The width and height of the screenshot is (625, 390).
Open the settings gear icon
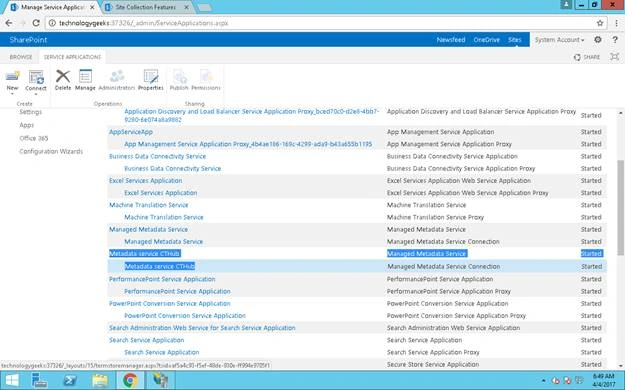[597, 39]
